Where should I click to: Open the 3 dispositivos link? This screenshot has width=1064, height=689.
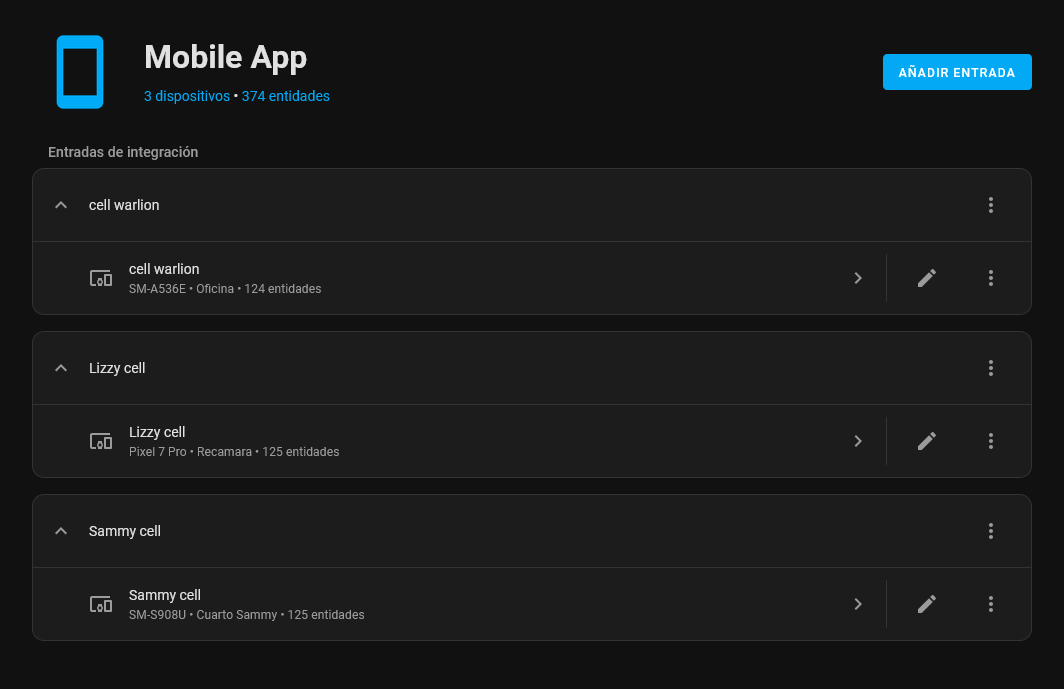(187, 96)
